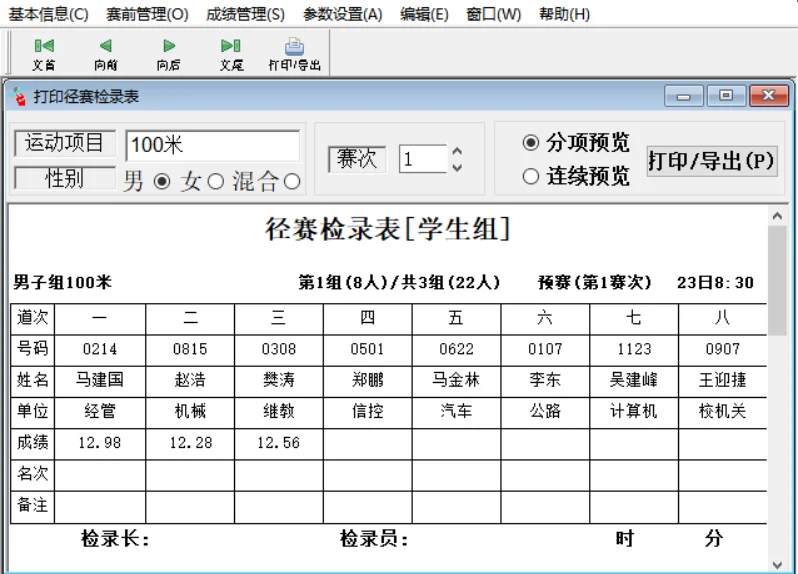The image size is (798, 574).
Task: Minimize the 打印径赛检录表 window
Action: pyautogui.click(x=683, y=96)
